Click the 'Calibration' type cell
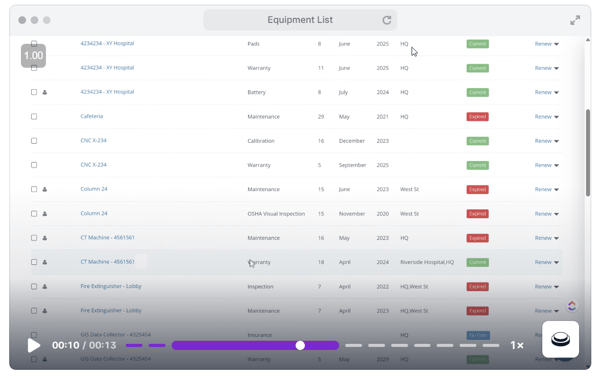 261,141
